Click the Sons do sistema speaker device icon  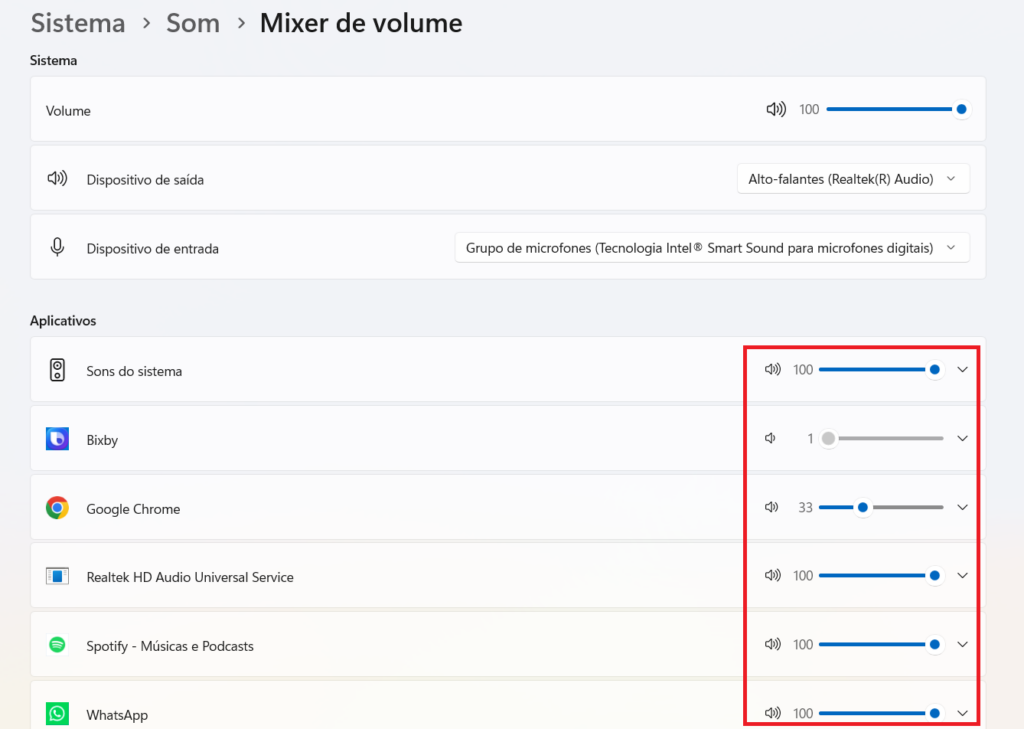(x=57, y=370)
